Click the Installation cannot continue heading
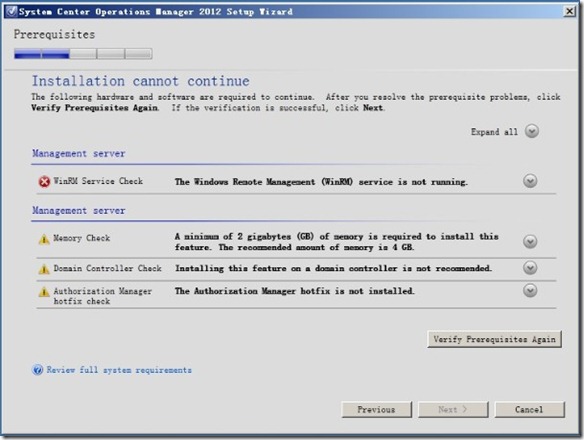 point(140,81)
